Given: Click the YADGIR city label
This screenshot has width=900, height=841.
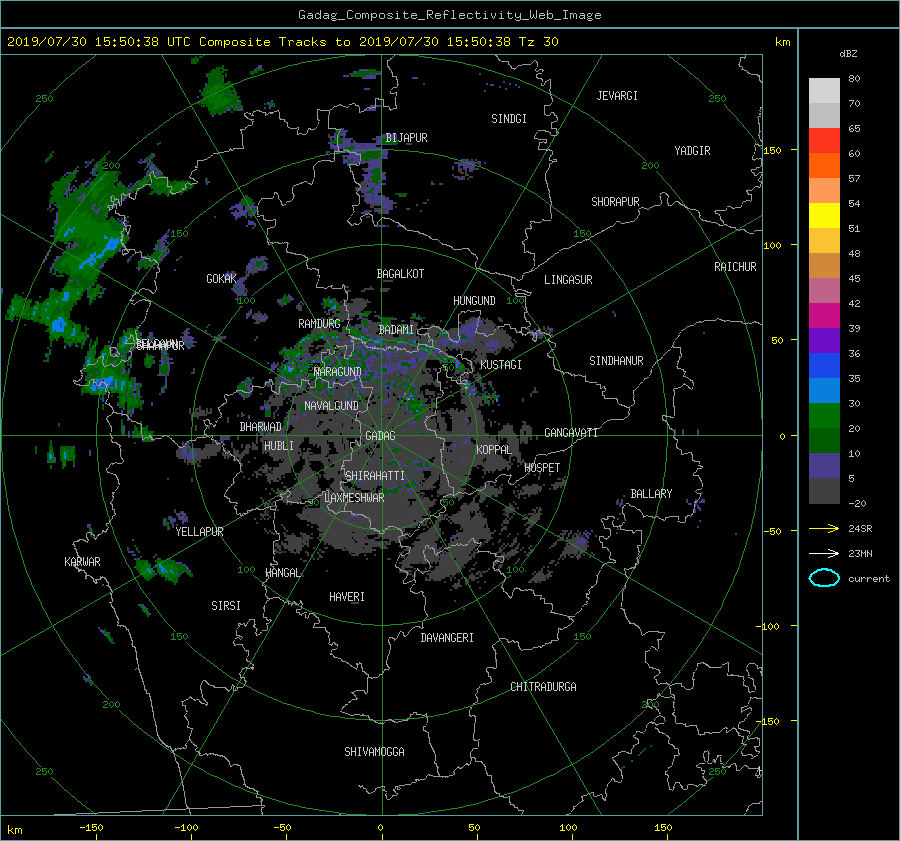Looking at the screenshot, I should [692, 150].
